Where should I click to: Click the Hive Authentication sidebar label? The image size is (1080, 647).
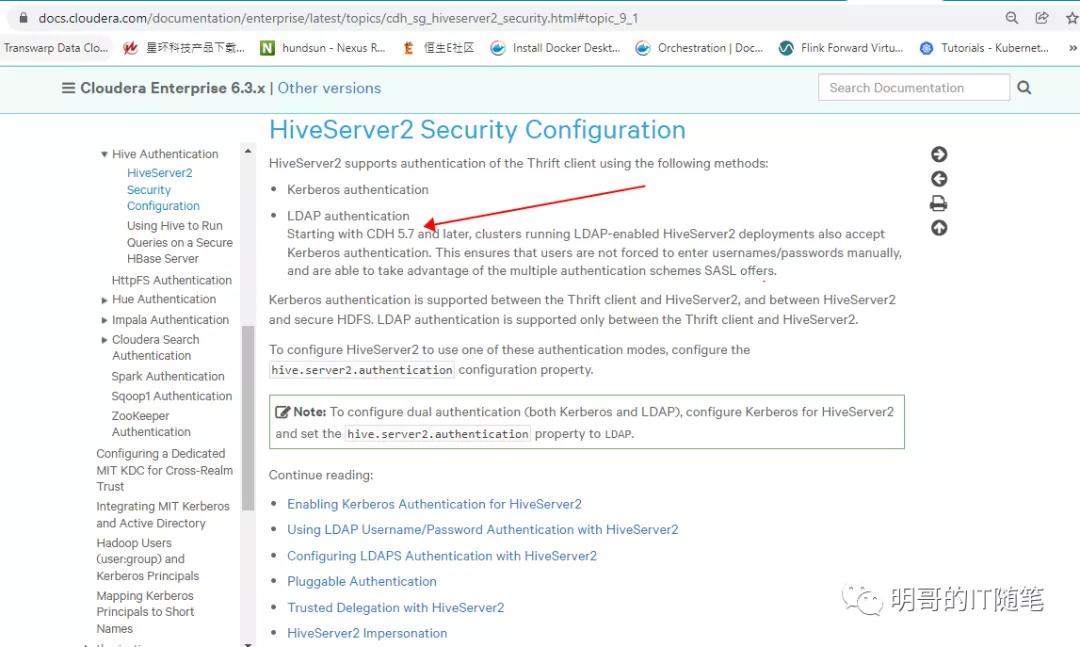pyautogui.click(x=165, y=154)
